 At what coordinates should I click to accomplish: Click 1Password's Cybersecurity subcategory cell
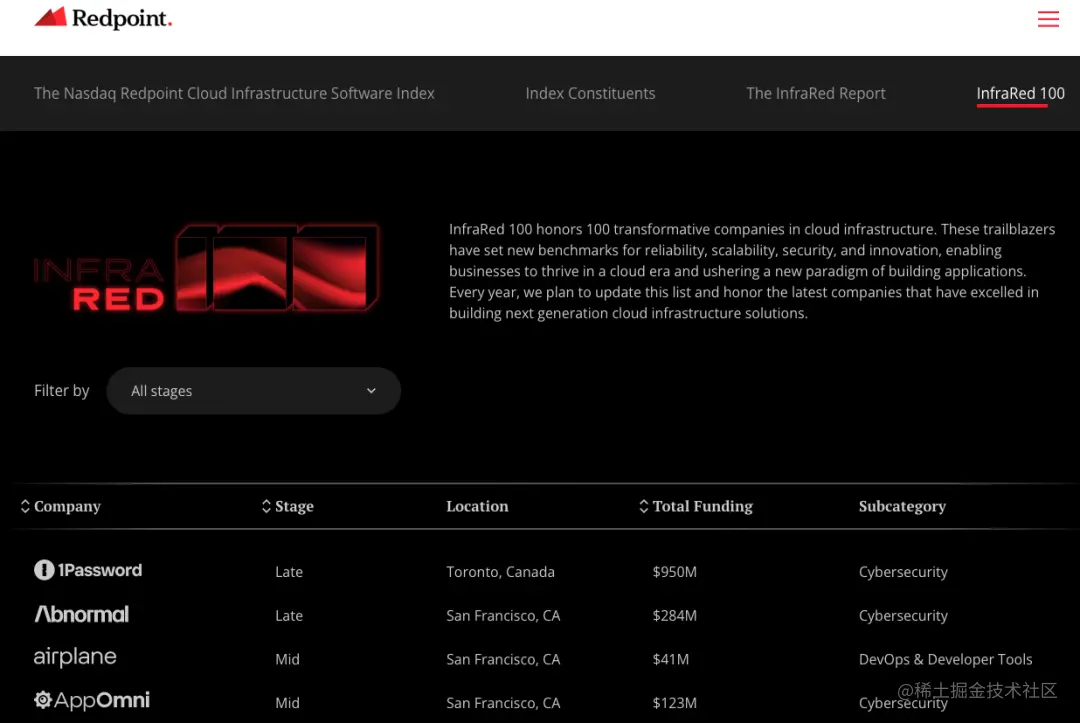903,572
